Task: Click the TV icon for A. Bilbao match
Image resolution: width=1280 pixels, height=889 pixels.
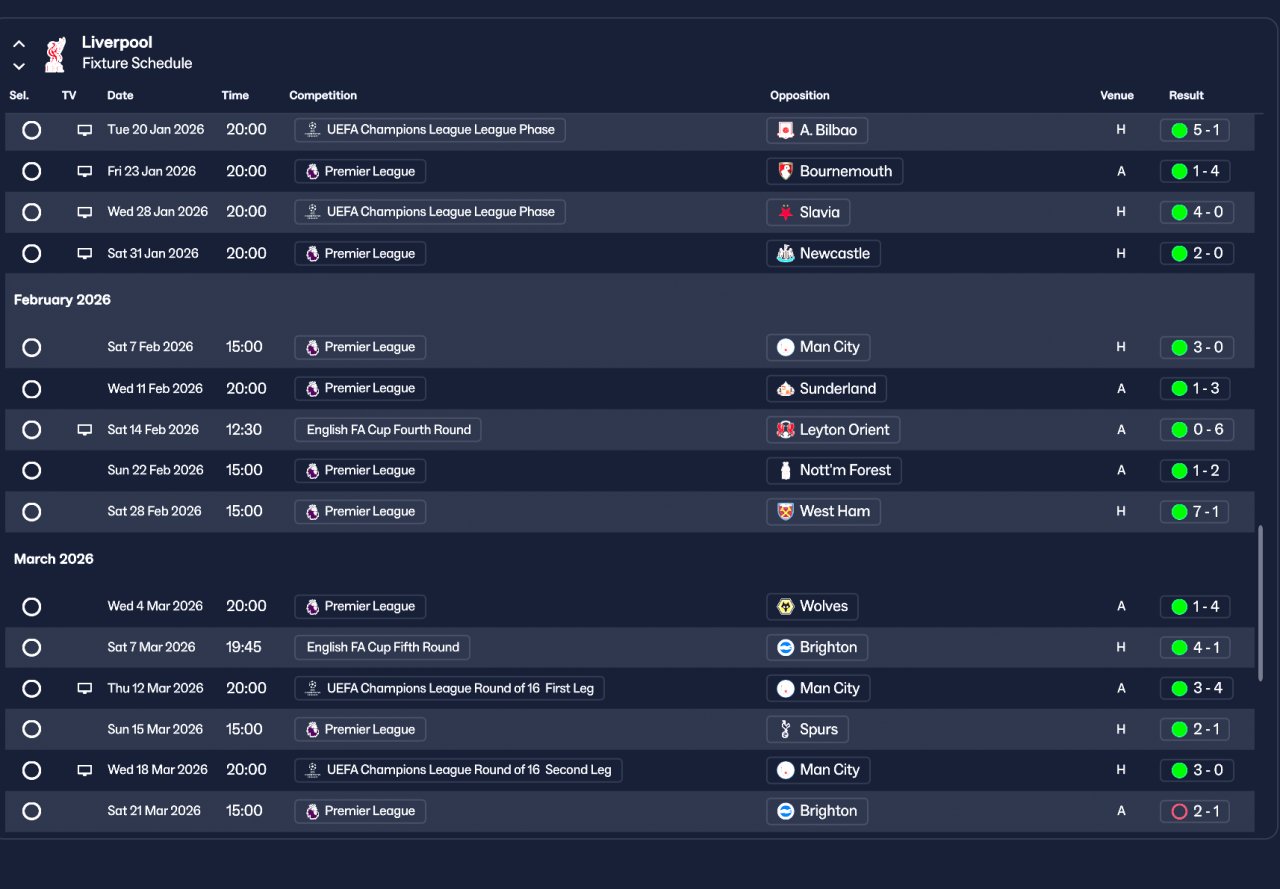Action: pos(85,130)
